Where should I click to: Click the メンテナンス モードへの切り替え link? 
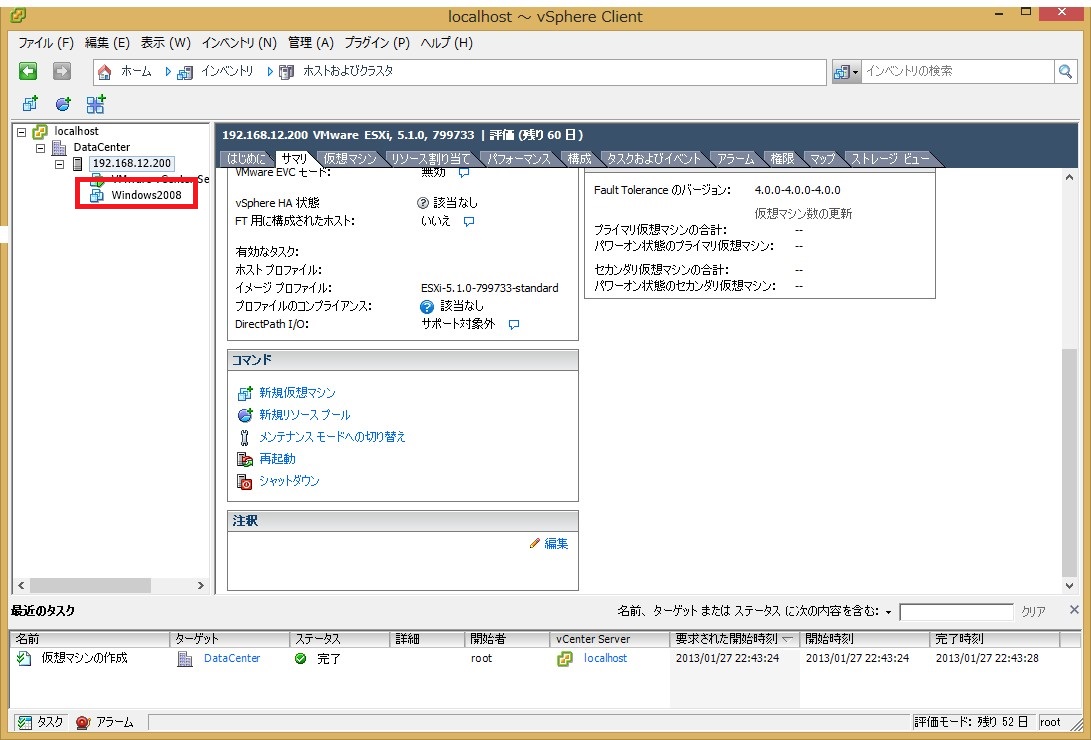pos(332,437)
